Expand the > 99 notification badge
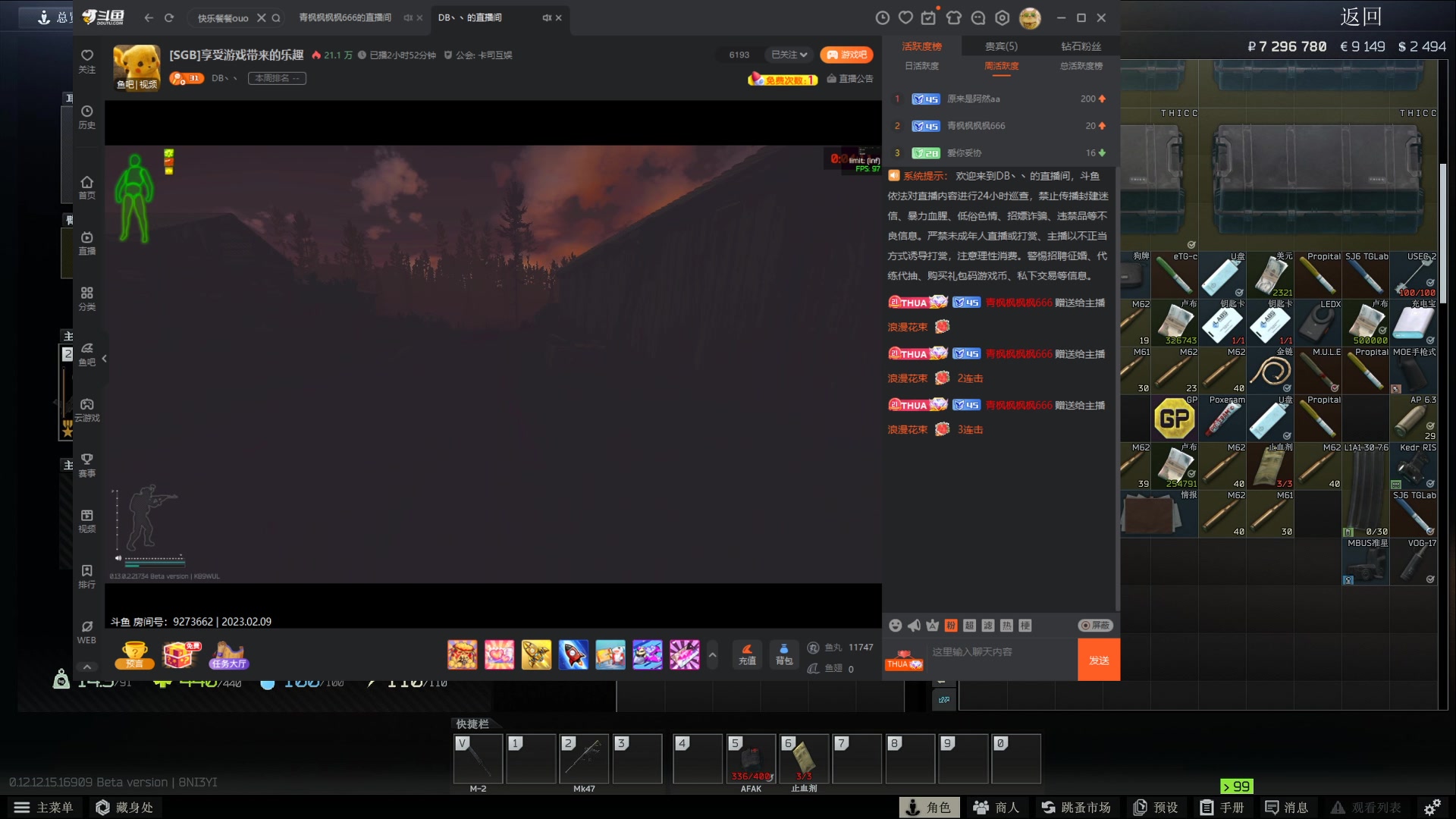Viewport: 1456px width, 819px height. [1236, 786]
